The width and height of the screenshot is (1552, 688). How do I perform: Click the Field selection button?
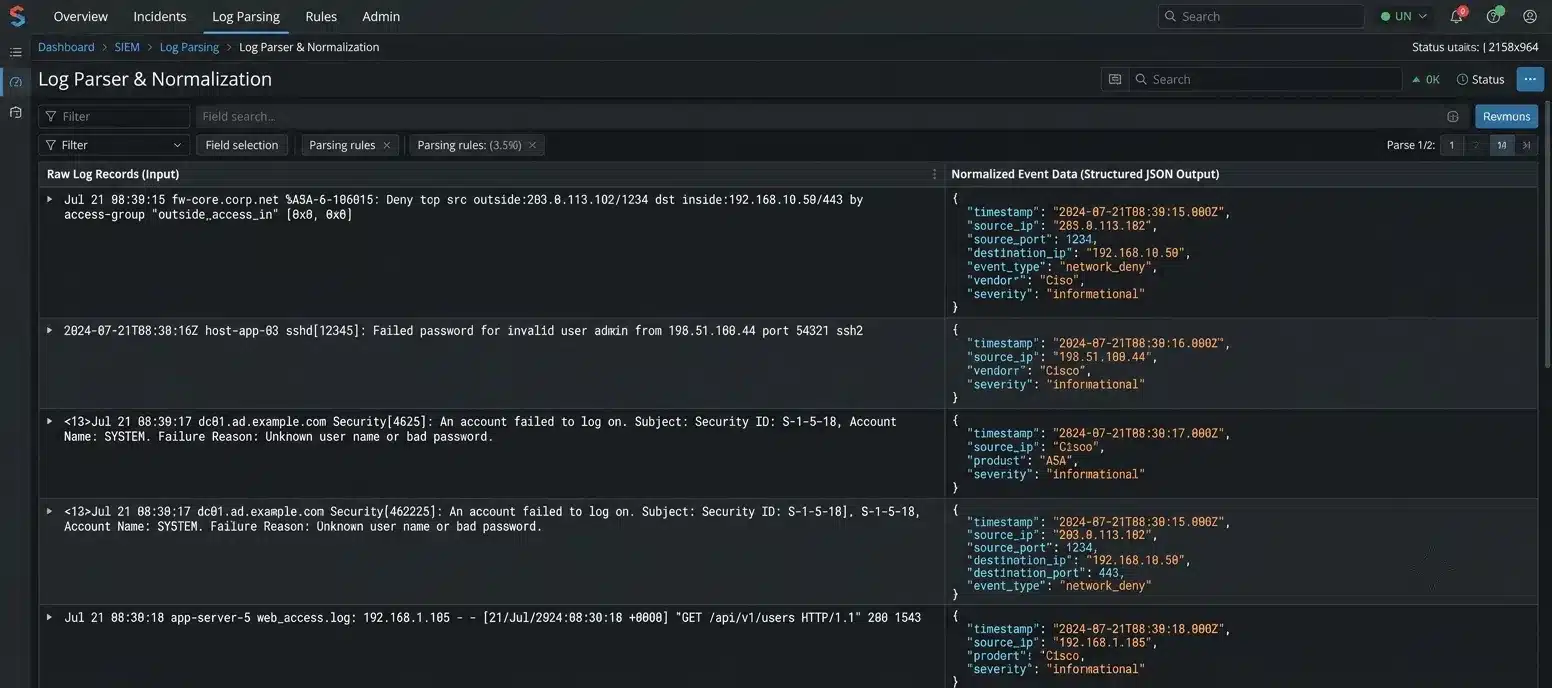(242, 145)
